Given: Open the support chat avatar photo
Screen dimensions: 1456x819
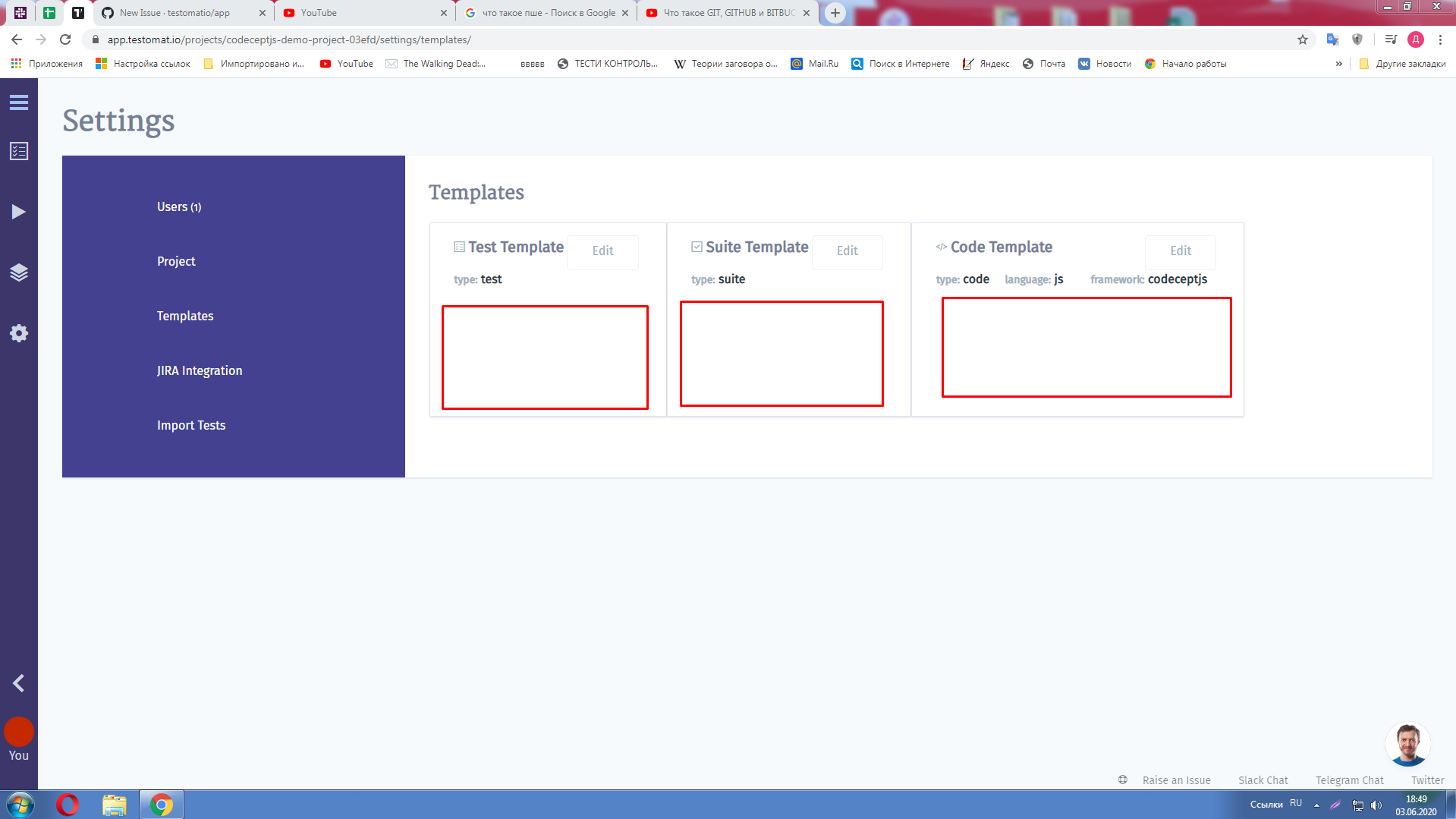Looking at the screenshot, I should click(x=1407, y=745).
